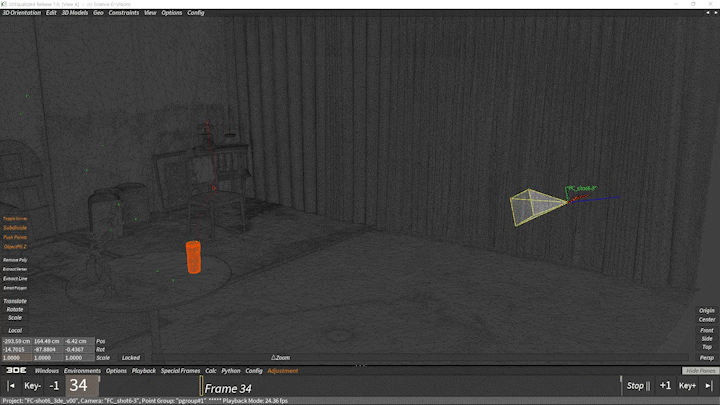This screenshot has height=405, width=720.
Task: Open the bottom Options menu
Action: [116, 371]
